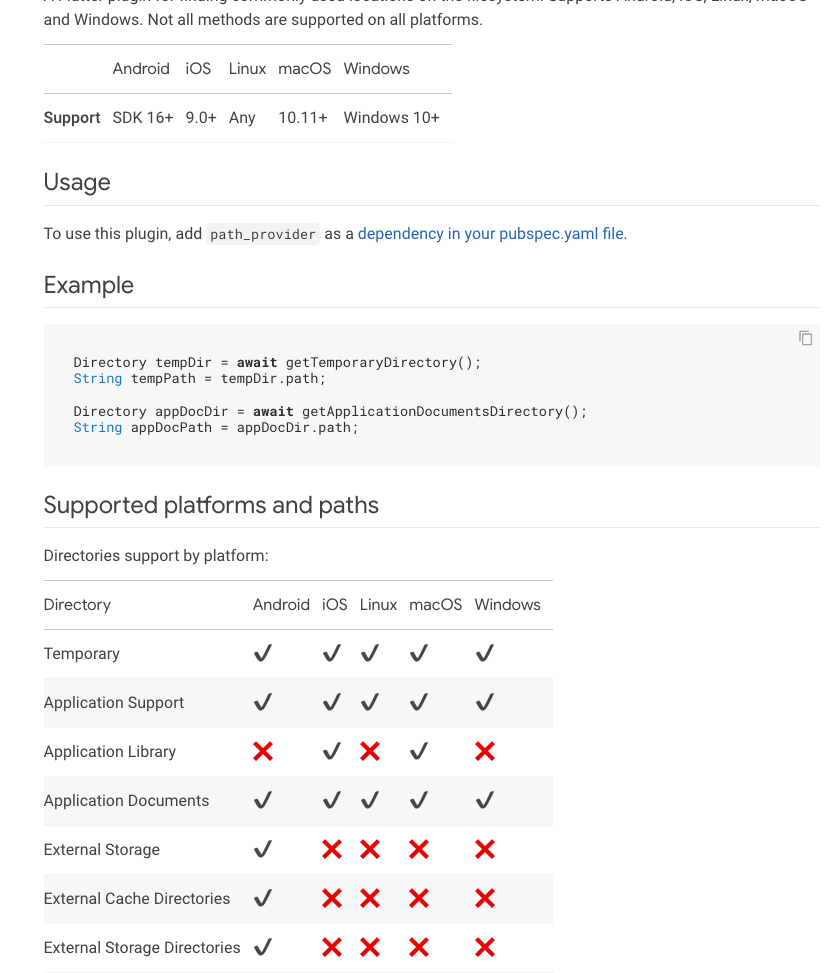Click the red X for Application Library on Android
This screenshot has width=838, height=973.
pyautogui.click(x=263, y=751)
